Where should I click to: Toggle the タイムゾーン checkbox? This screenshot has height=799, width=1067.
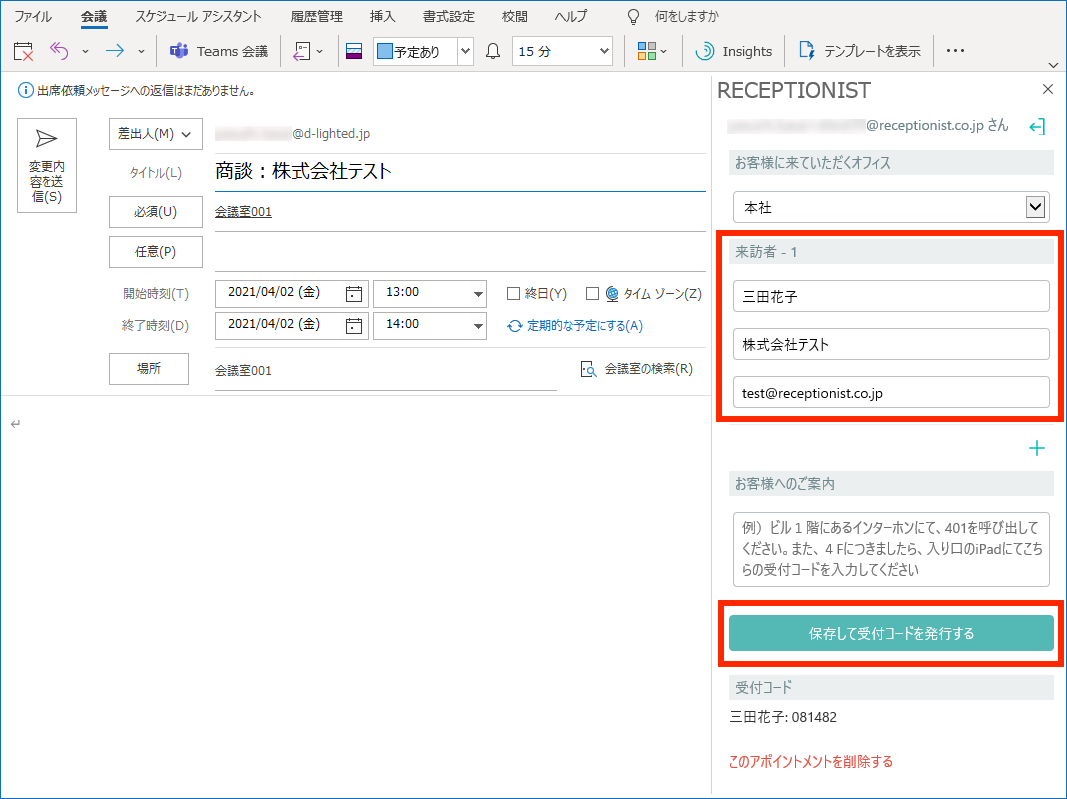point(593,293)
